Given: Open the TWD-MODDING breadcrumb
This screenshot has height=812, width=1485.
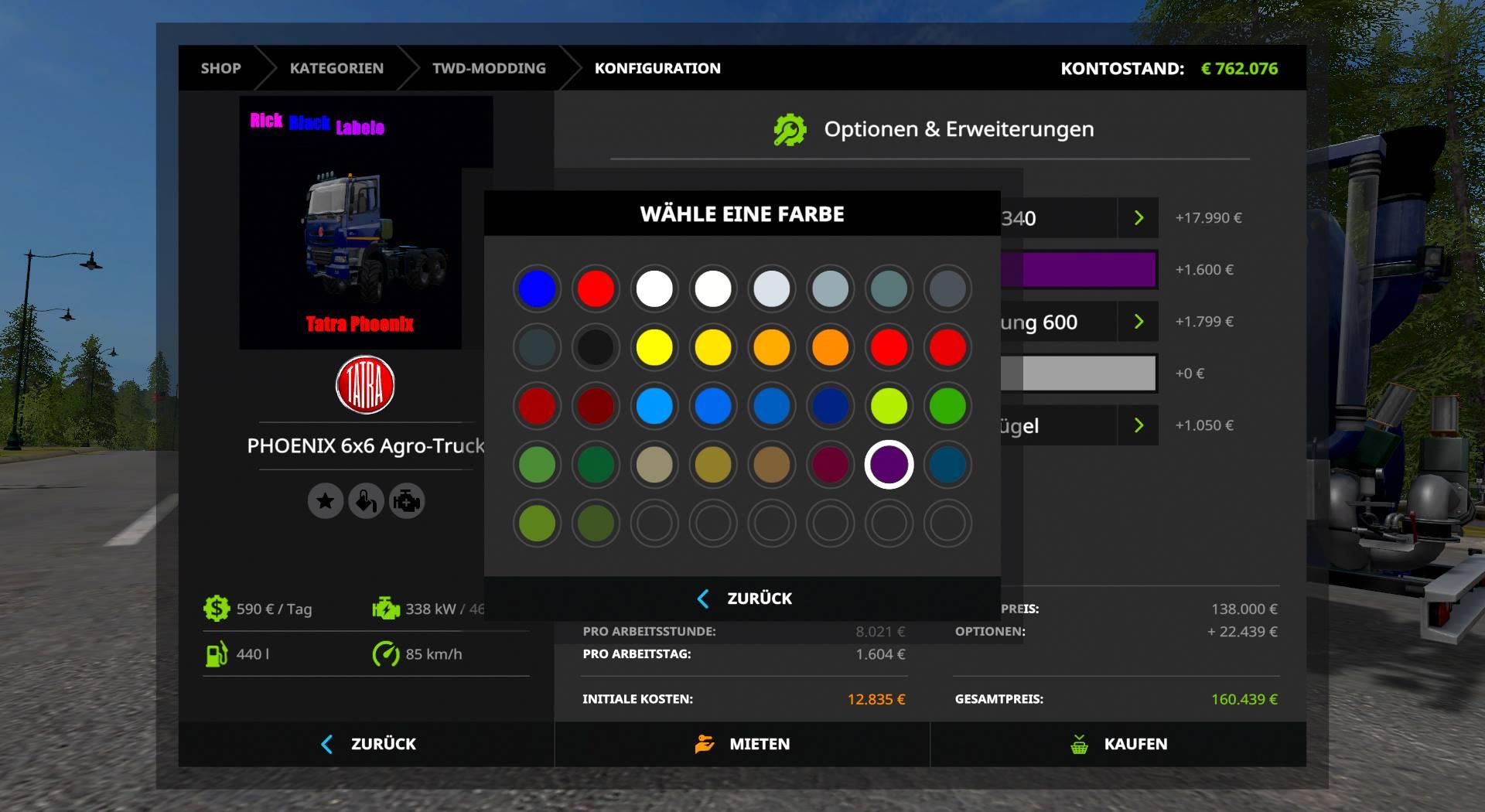Looking at the screenshot, I should (489, 68).
